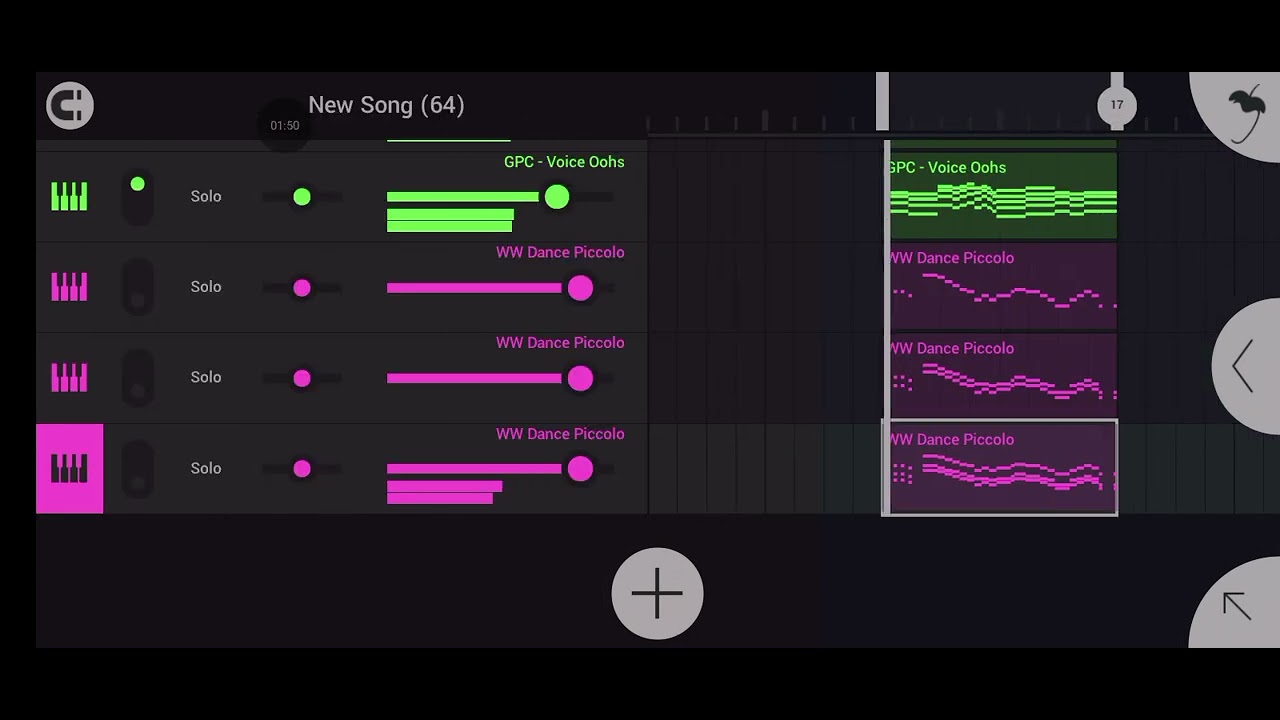Solo the bottom WW Dance Piccolo track
The width and height of the screenshot is (1280, 720).
click(206, 468)
